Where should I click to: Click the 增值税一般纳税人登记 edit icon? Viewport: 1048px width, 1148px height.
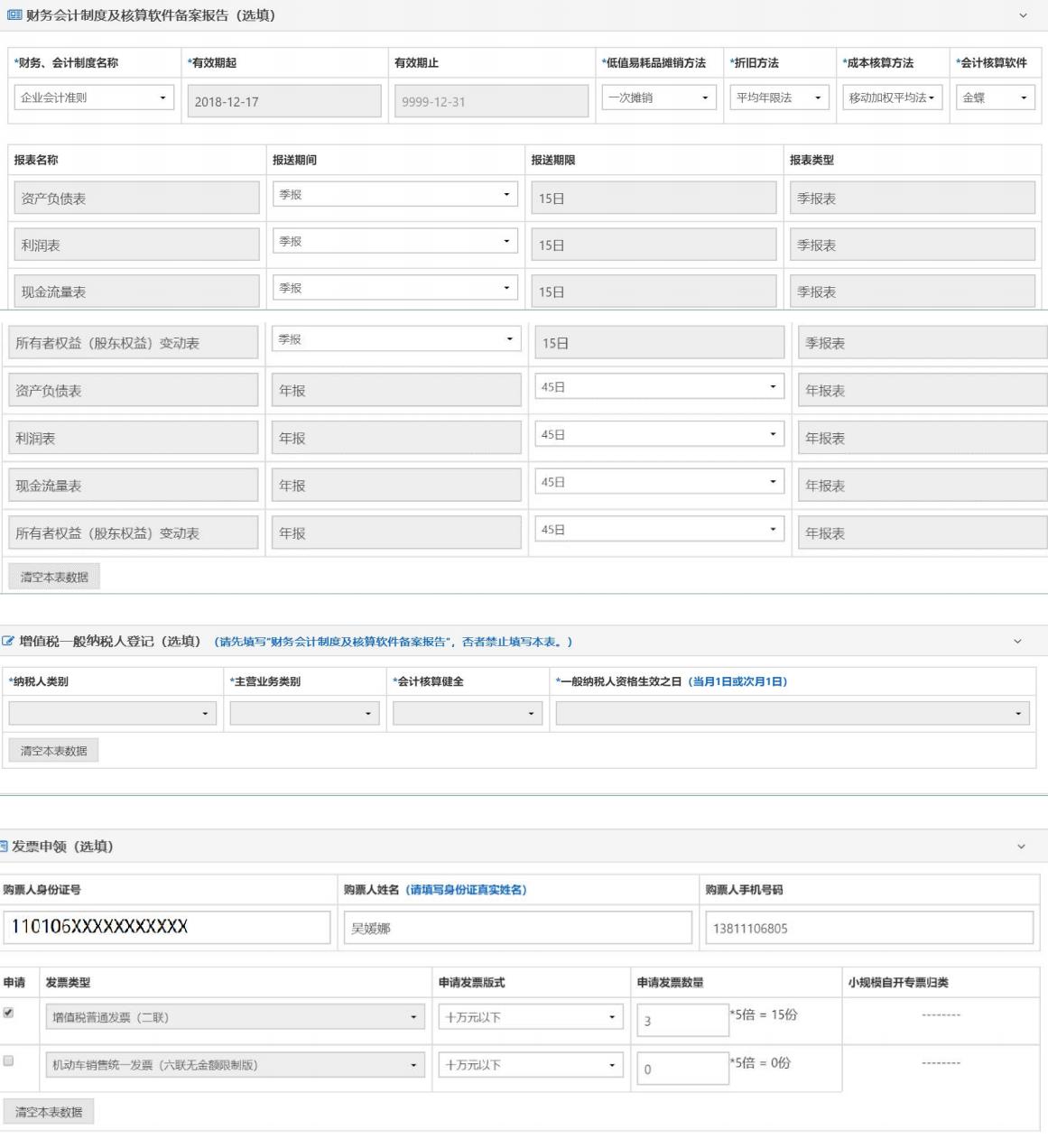pos(8,642)
